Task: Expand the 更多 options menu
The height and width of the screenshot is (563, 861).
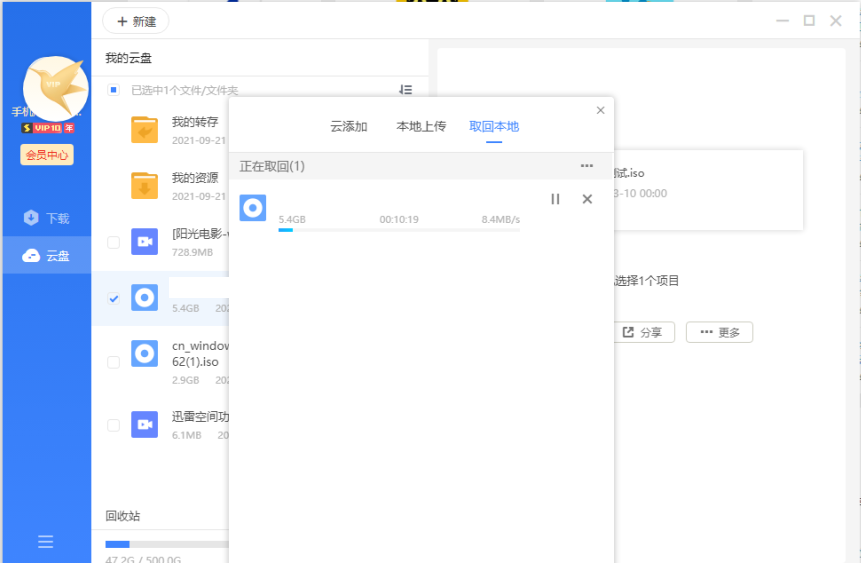Action: coord(719,332)
